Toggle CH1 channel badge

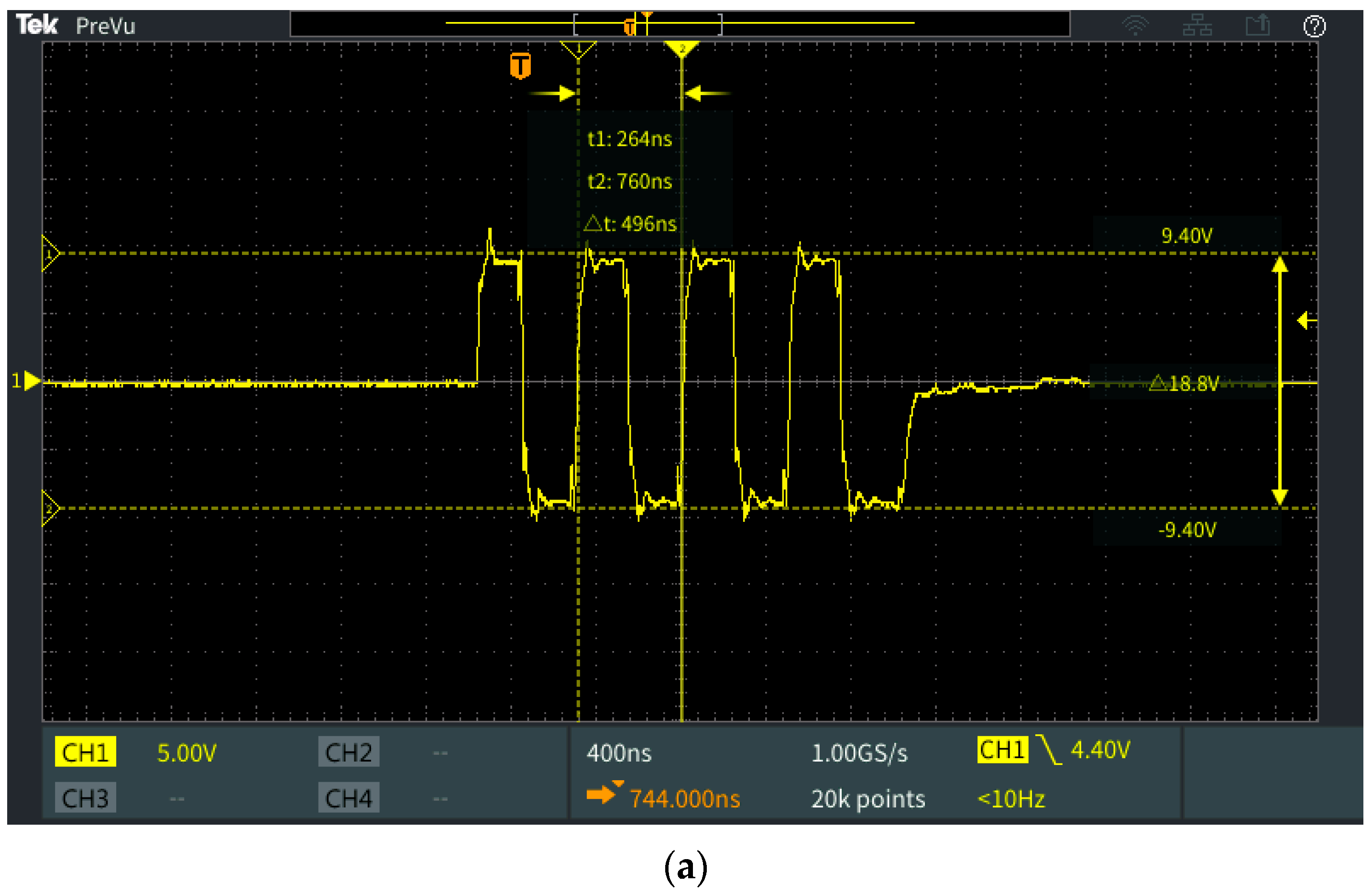[x=85, y=752]
